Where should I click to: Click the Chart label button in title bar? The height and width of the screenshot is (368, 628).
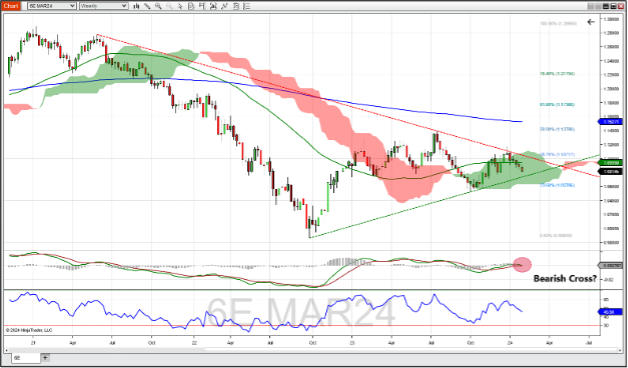11,6
